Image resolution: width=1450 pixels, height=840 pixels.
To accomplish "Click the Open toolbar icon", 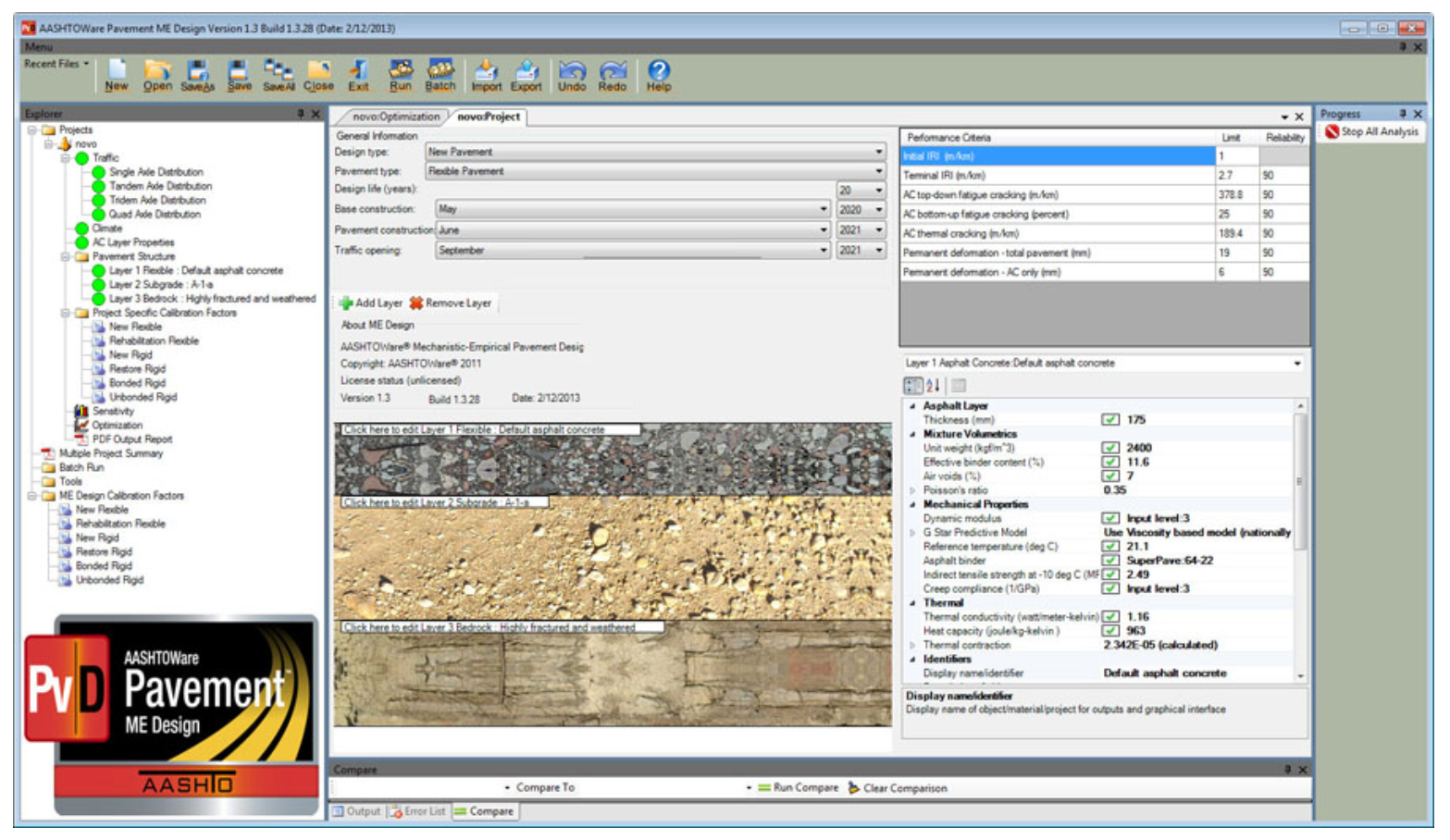I will pos(157,69).
